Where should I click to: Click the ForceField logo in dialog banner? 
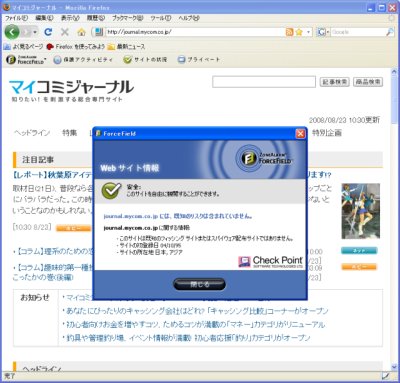pyautogui.click(x=265, y=158)
